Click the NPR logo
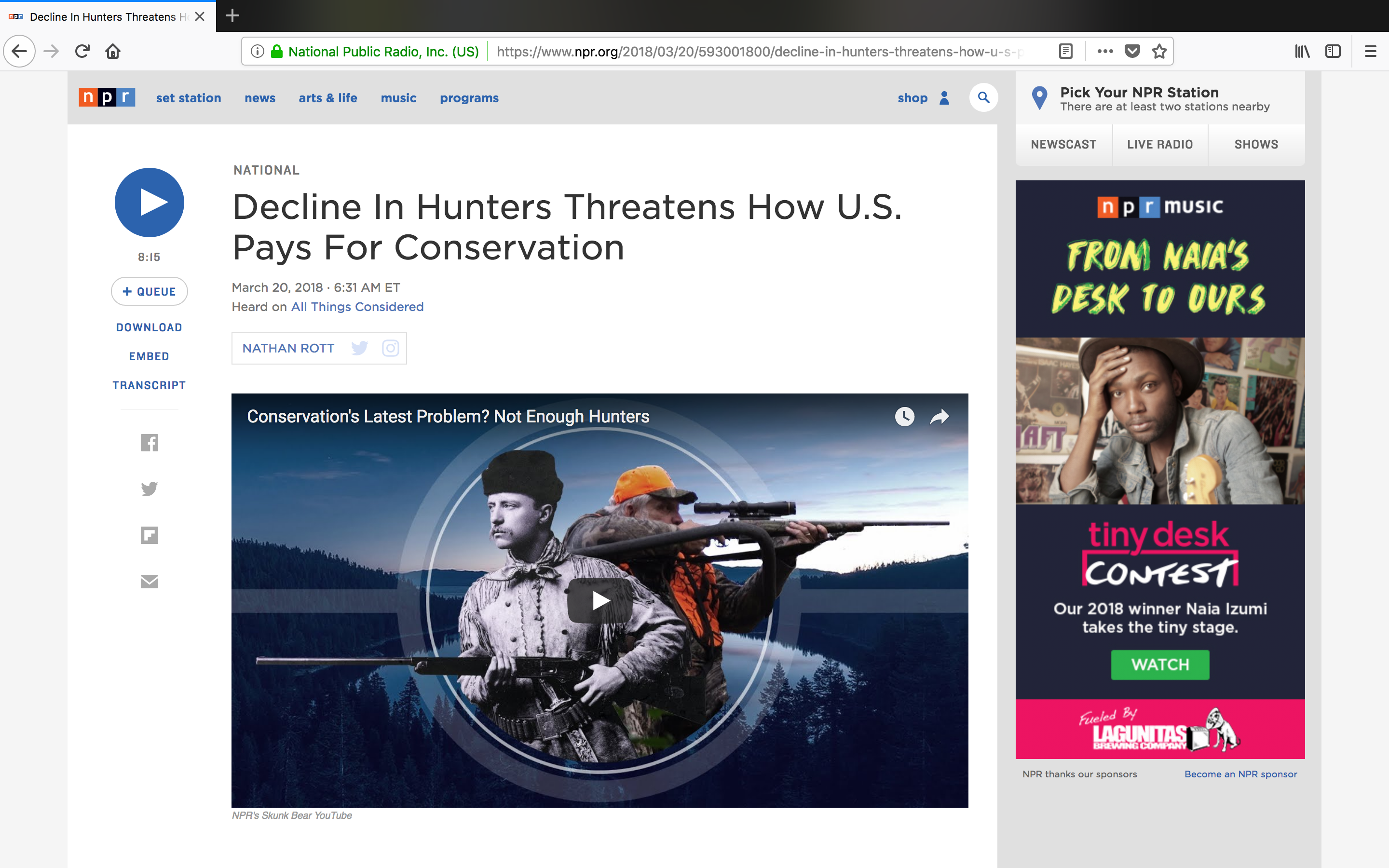 [107, 97]
